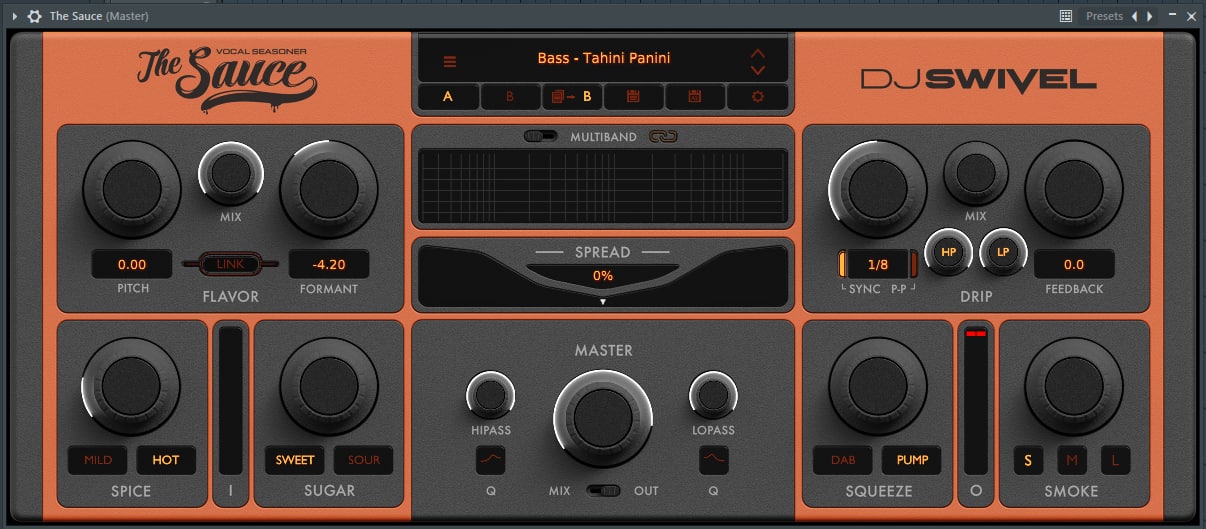
Task: Flip the master Mix/Out switch
Action: (x=604, y=491)
